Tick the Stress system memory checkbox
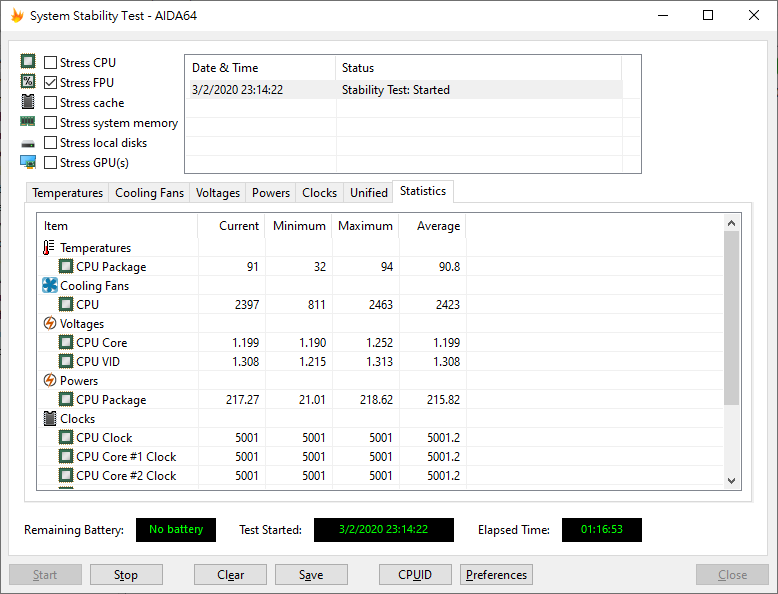The image size is (778, 594). (50, 123)
